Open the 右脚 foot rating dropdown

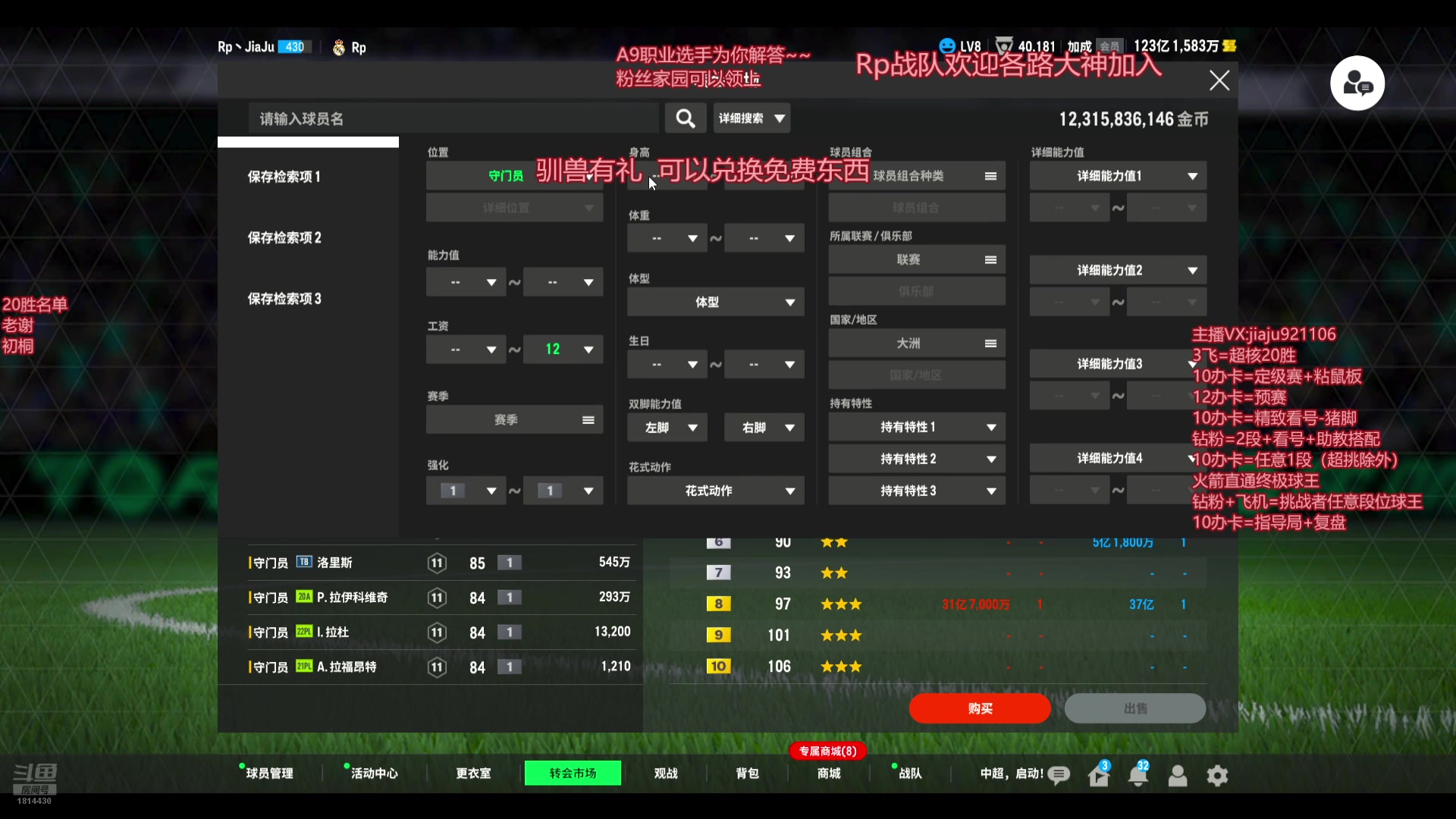[764, 428]
